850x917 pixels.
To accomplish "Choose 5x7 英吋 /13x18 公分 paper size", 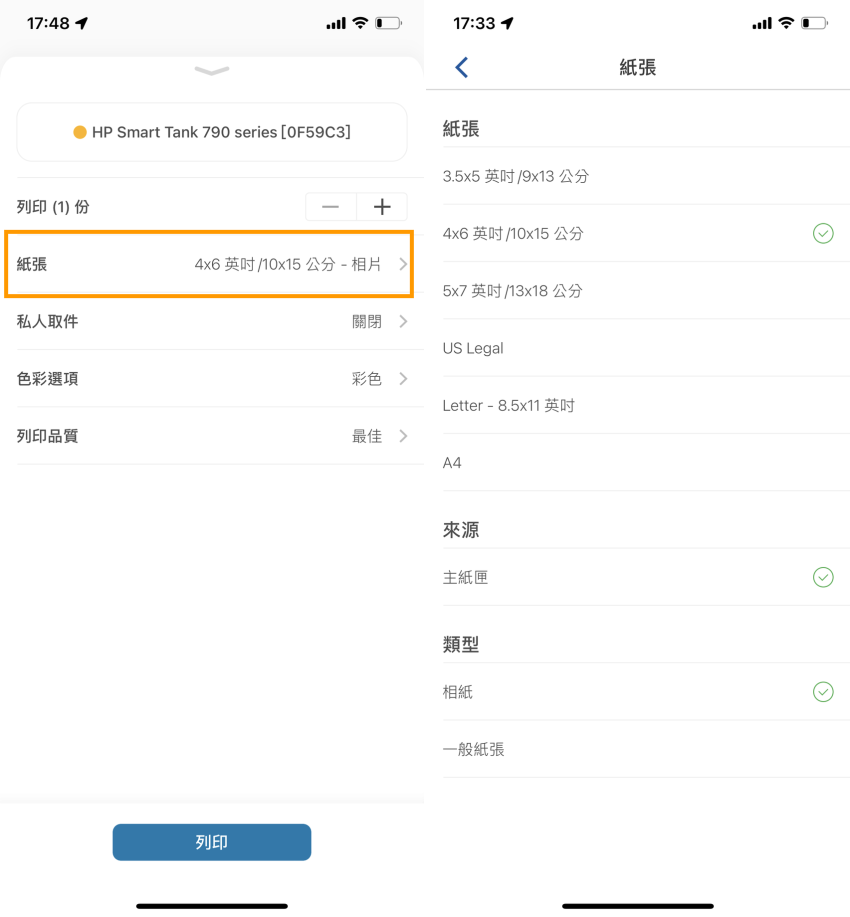I will [x=646, y=291].
